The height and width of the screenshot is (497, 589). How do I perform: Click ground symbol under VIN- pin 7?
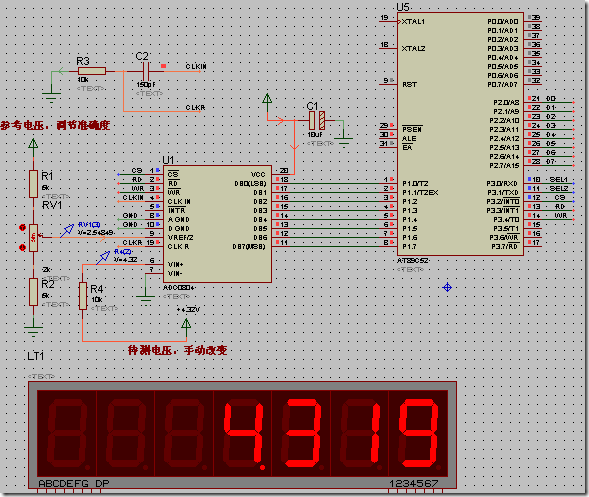[x=146, y=301]
